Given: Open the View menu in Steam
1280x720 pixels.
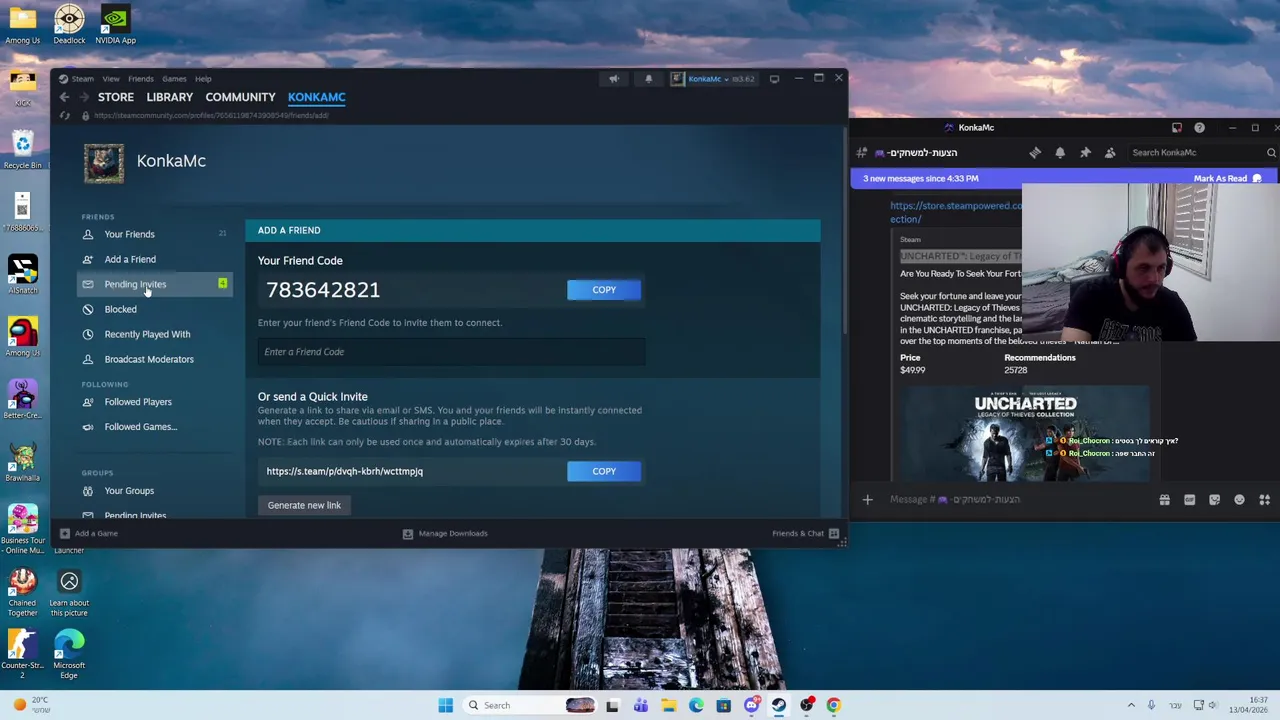Looking at the screenshot, I should coord(111,79).
